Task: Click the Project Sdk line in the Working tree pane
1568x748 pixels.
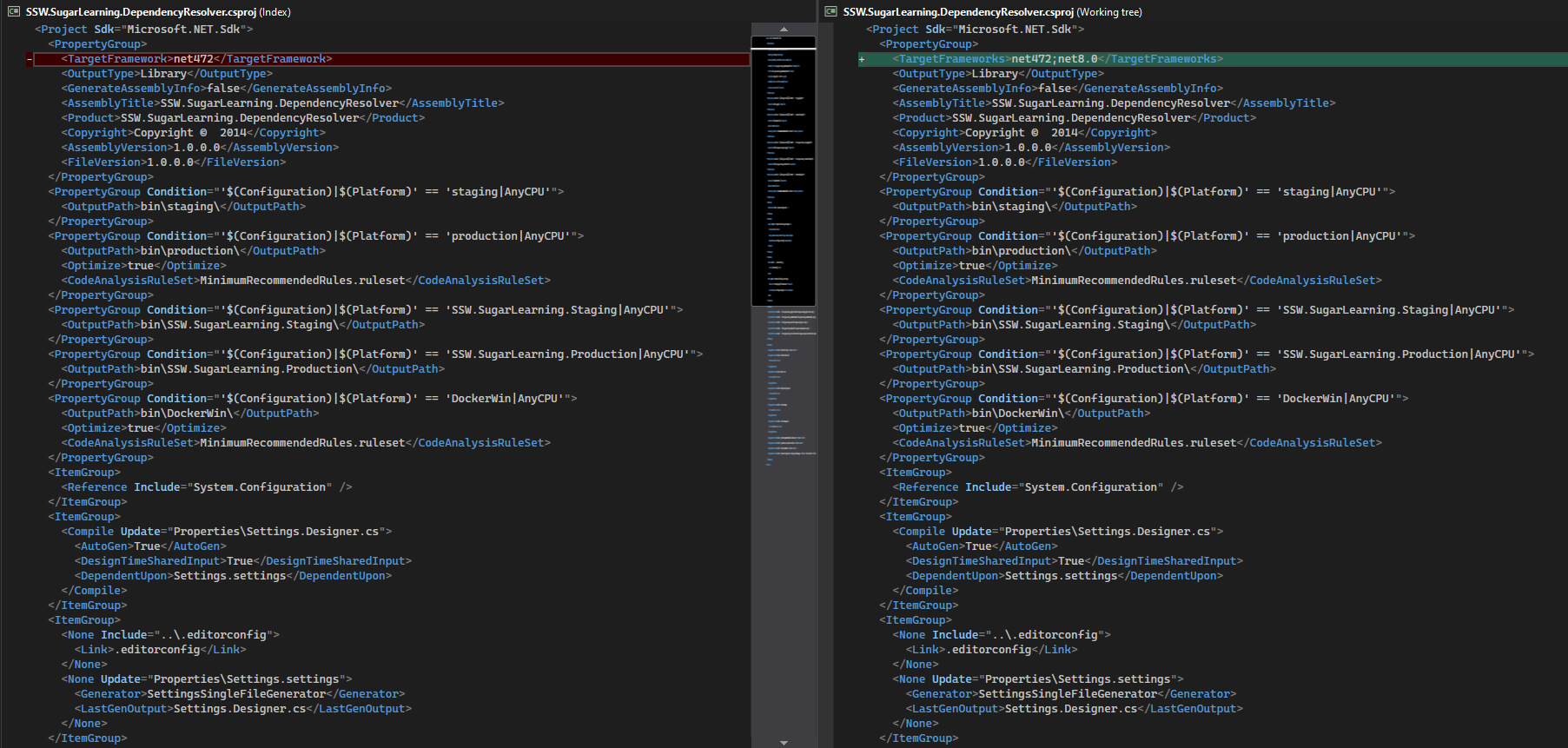Action: pos(975,30)
